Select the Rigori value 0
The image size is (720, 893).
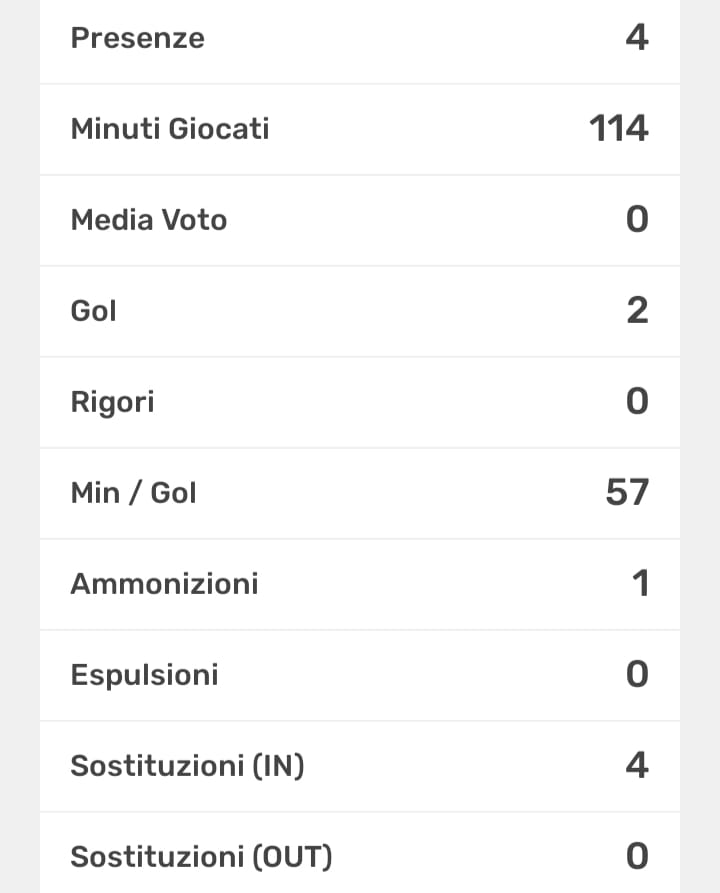[637, 402]
